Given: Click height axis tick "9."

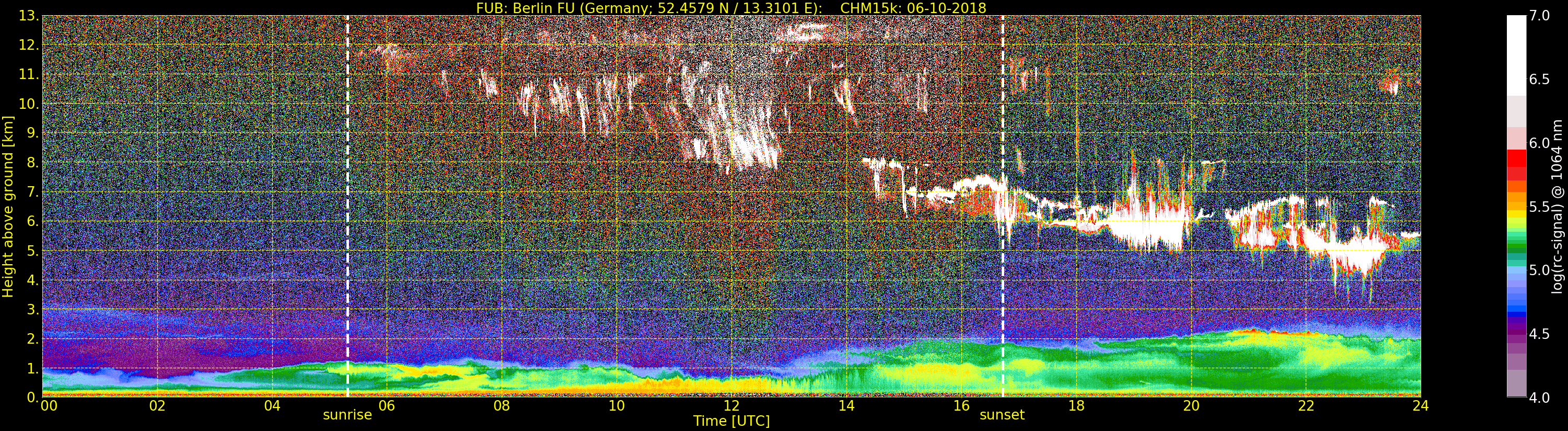Looking at the screenshot, I should click(x=32, y=133).
